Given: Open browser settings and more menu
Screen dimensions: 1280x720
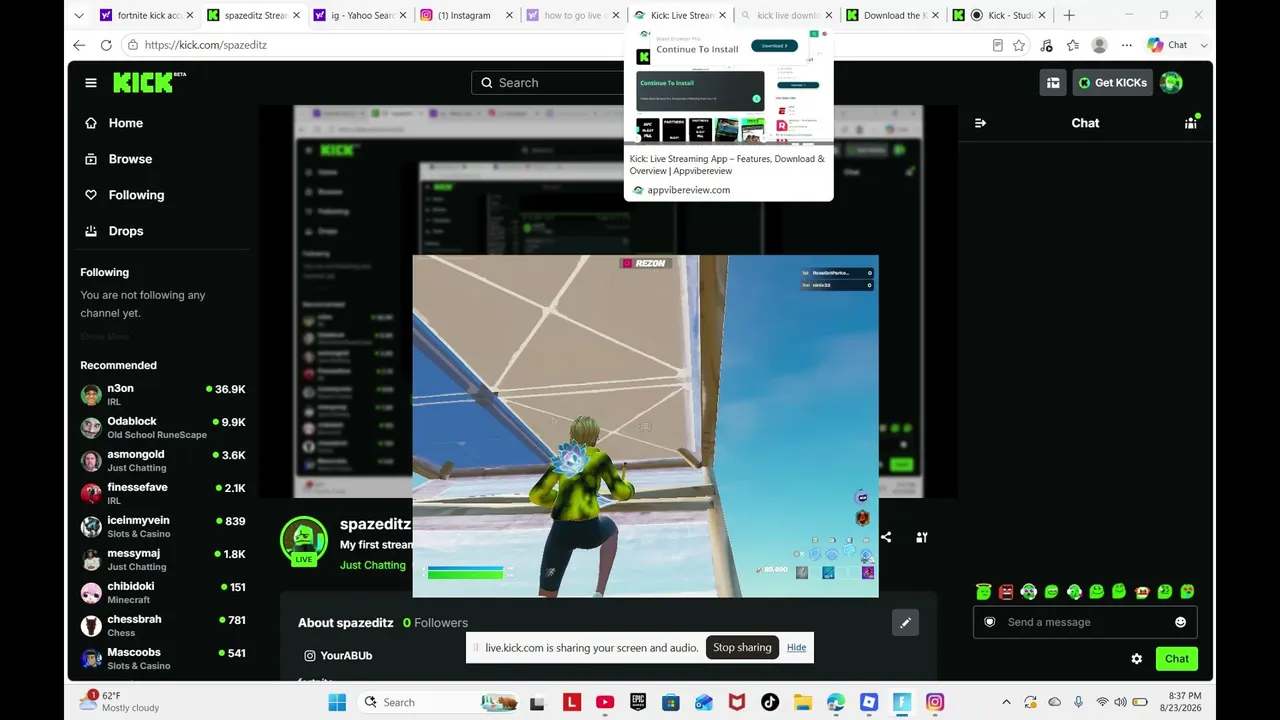Looking at the screenshot, I should tap(1127, 45).
